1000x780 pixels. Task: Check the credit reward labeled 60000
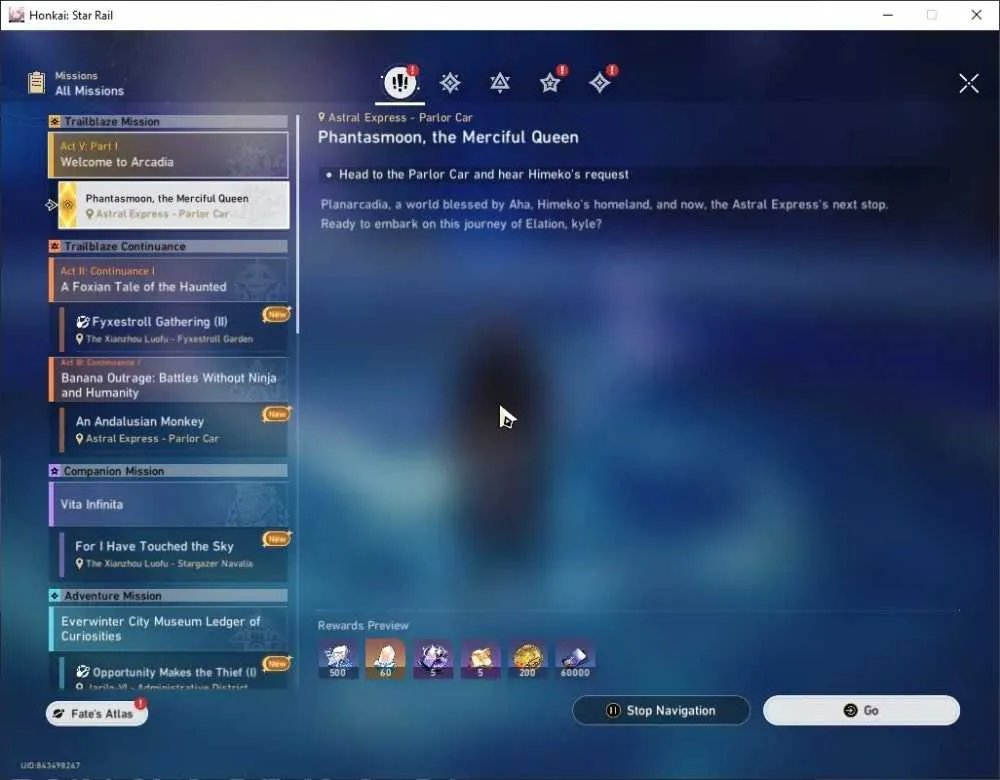[x=575, y=659]
